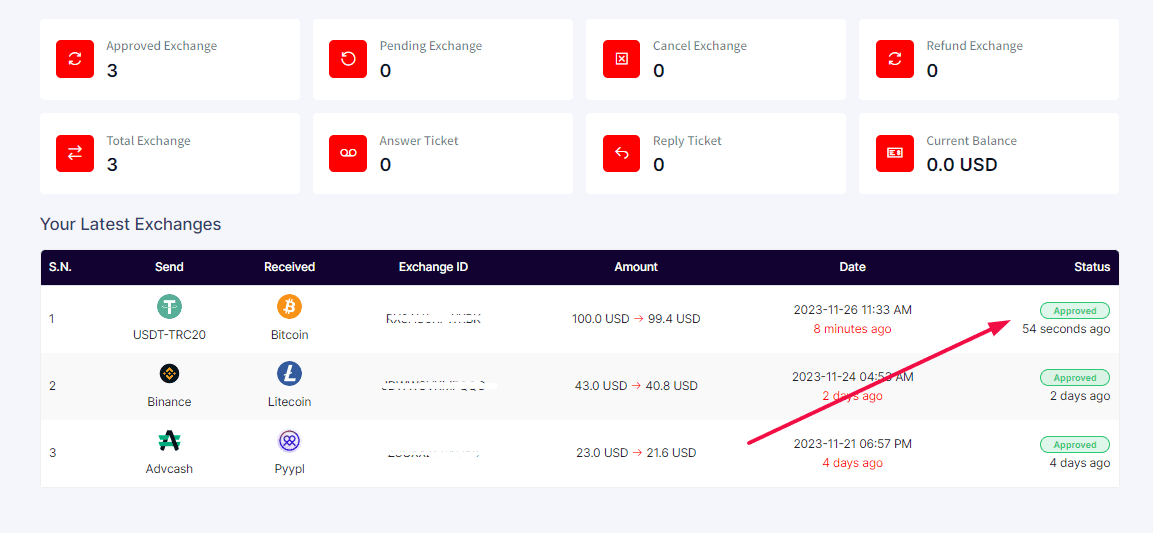The image size is (1153, 533).
Task: Click the Approved badge in Binance row
Action: pyautogui.click(x=1074, y=378)
